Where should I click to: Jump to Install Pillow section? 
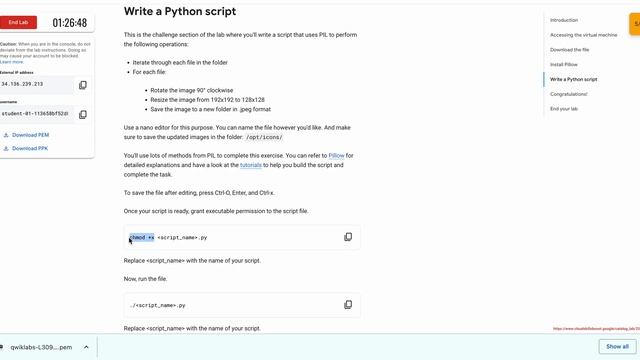(564, 64)
